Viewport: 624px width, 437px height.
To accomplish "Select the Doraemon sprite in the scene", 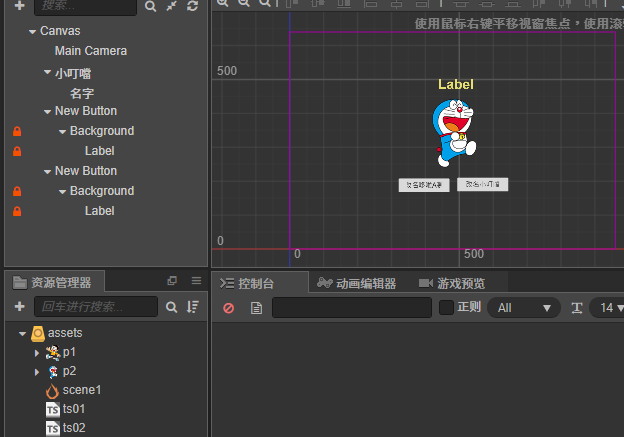I will (454, 133).
